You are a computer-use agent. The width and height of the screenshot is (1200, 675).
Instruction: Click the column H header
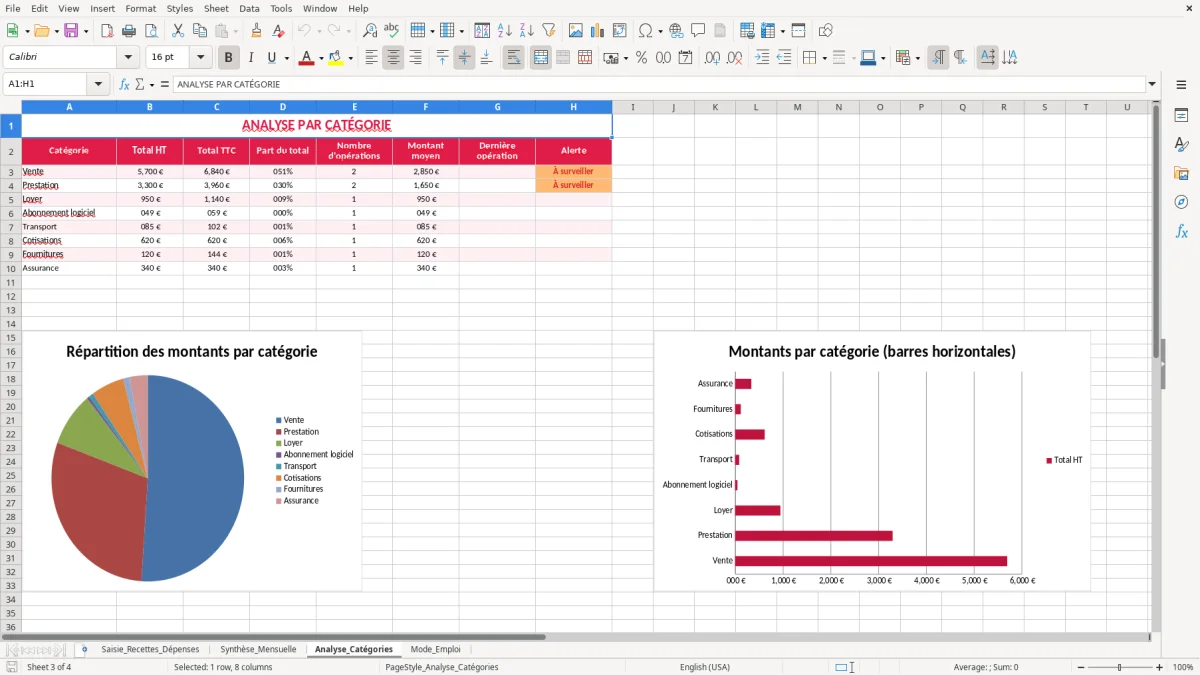(x=573, y=107)
